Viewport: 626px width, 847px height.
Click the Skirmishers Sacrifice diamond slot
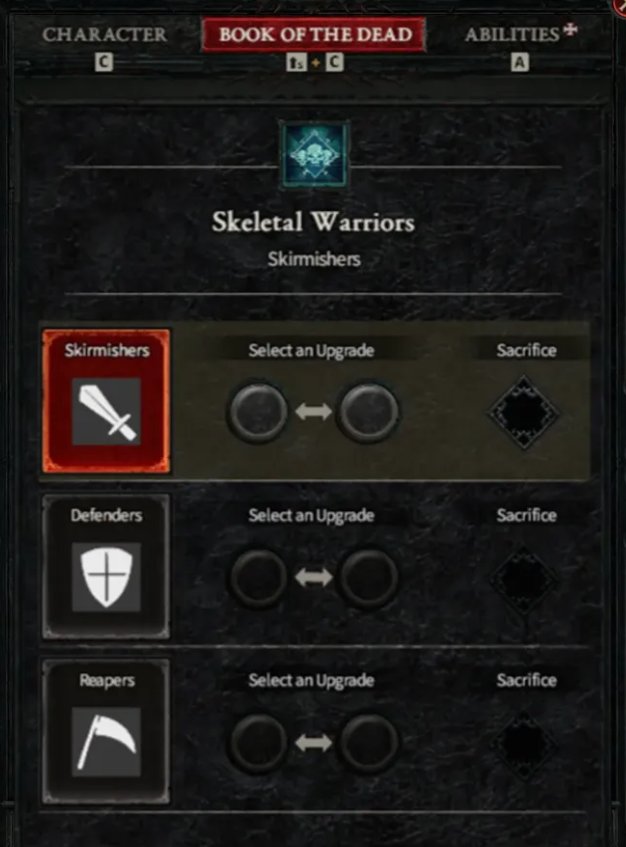[524, 413]
